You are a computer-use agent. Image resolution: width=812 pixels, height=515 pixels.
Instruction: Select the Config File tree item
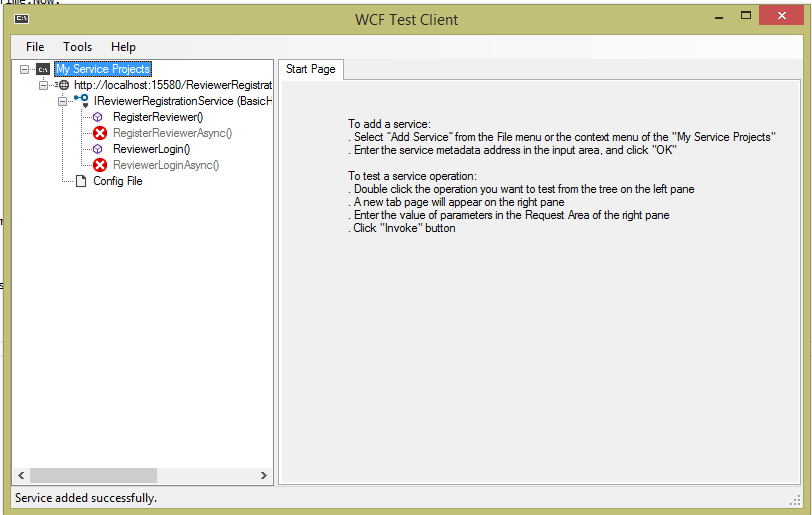pyautogui.click(x=118, y=181)
